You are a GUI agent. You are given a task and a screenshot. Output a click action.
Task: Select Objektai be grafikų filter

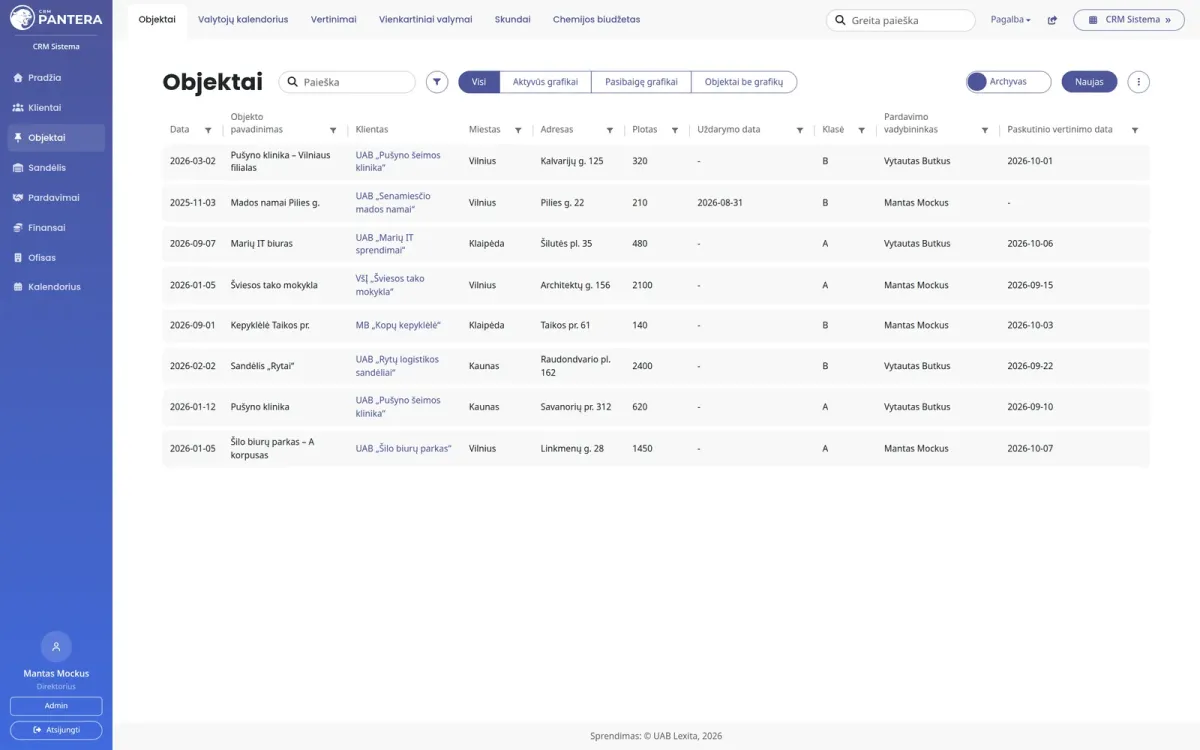[x=744, y=82]
